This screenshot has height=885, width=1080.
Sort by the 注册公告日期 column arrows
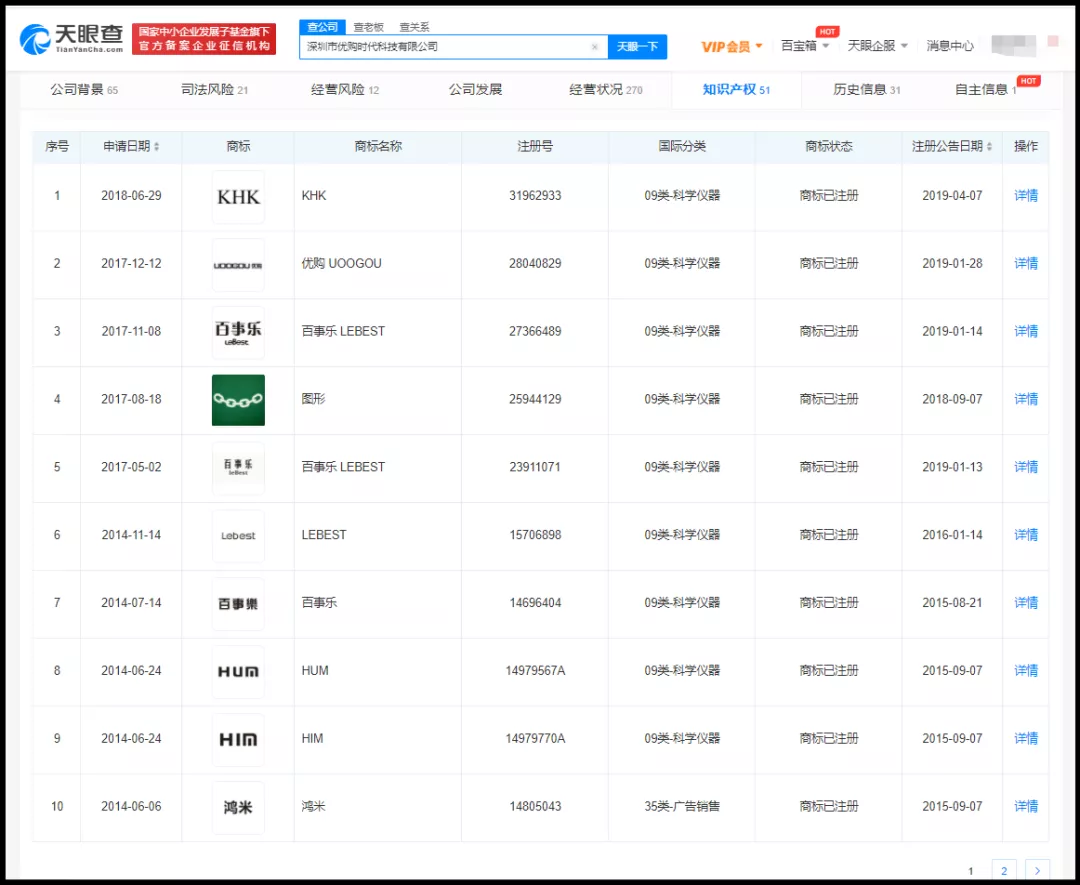(x=989, y=147)
